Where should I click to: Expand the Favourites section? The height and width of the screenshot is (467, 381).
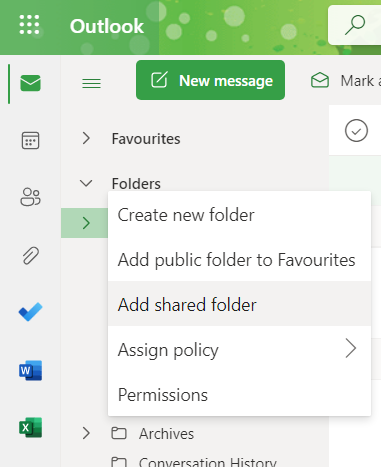86,138
